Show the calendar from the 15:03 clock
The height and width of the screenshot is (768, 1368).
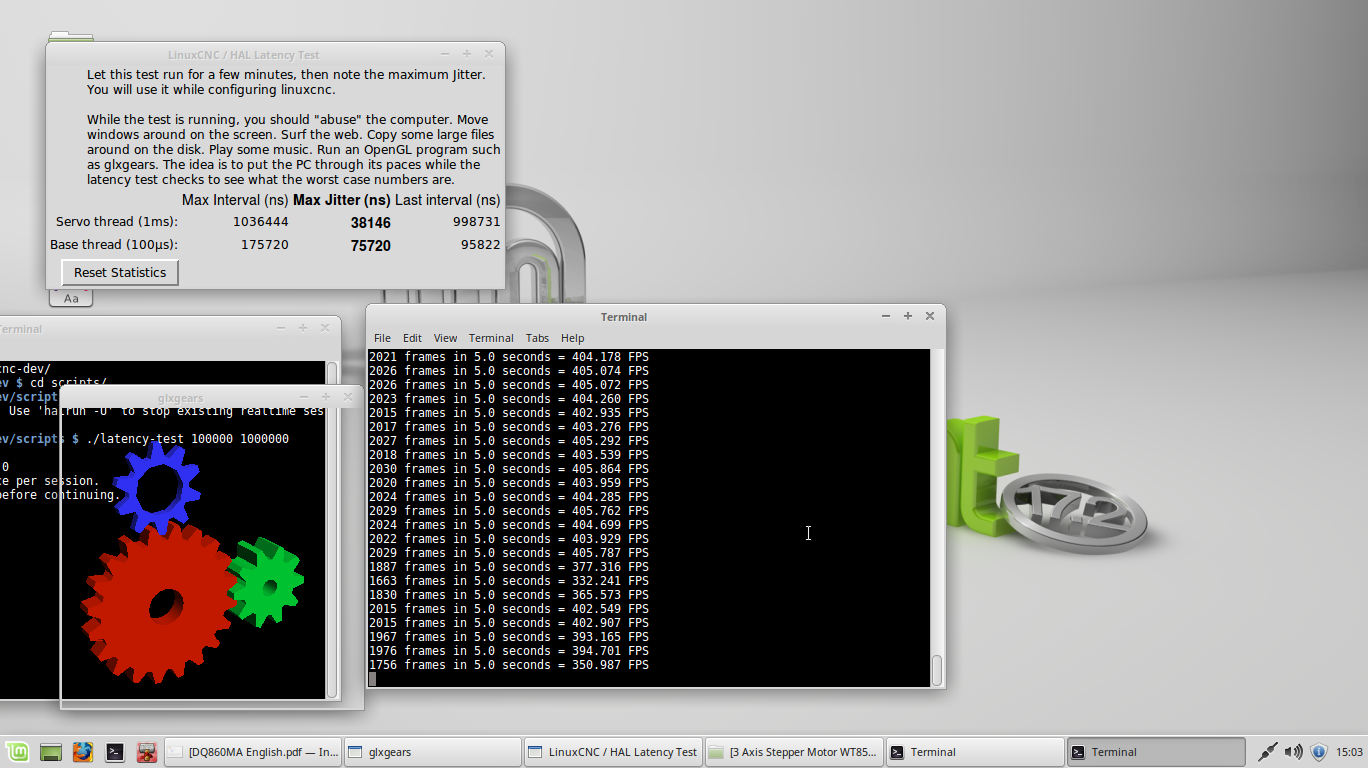click(x=1349, y=752)
